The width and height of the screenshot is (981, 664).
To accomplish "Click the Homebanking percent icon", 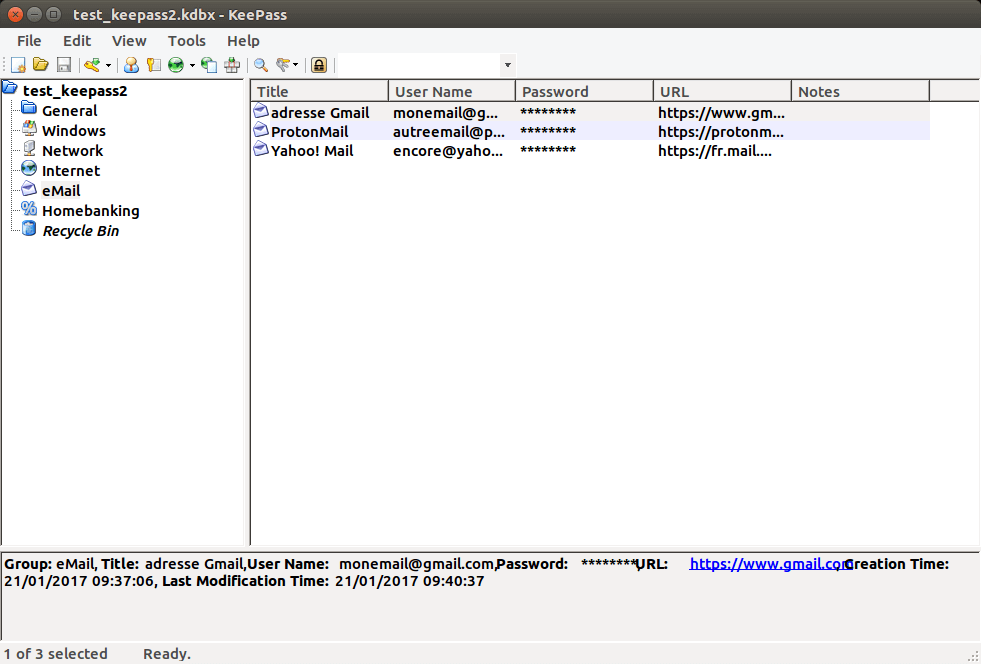I will 29,208.
